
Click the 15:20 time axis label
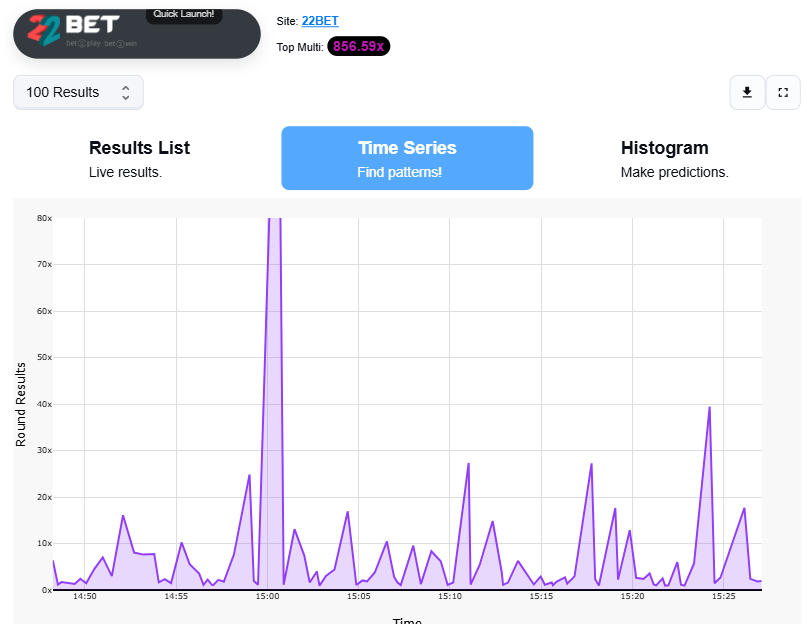pos(633,596)
